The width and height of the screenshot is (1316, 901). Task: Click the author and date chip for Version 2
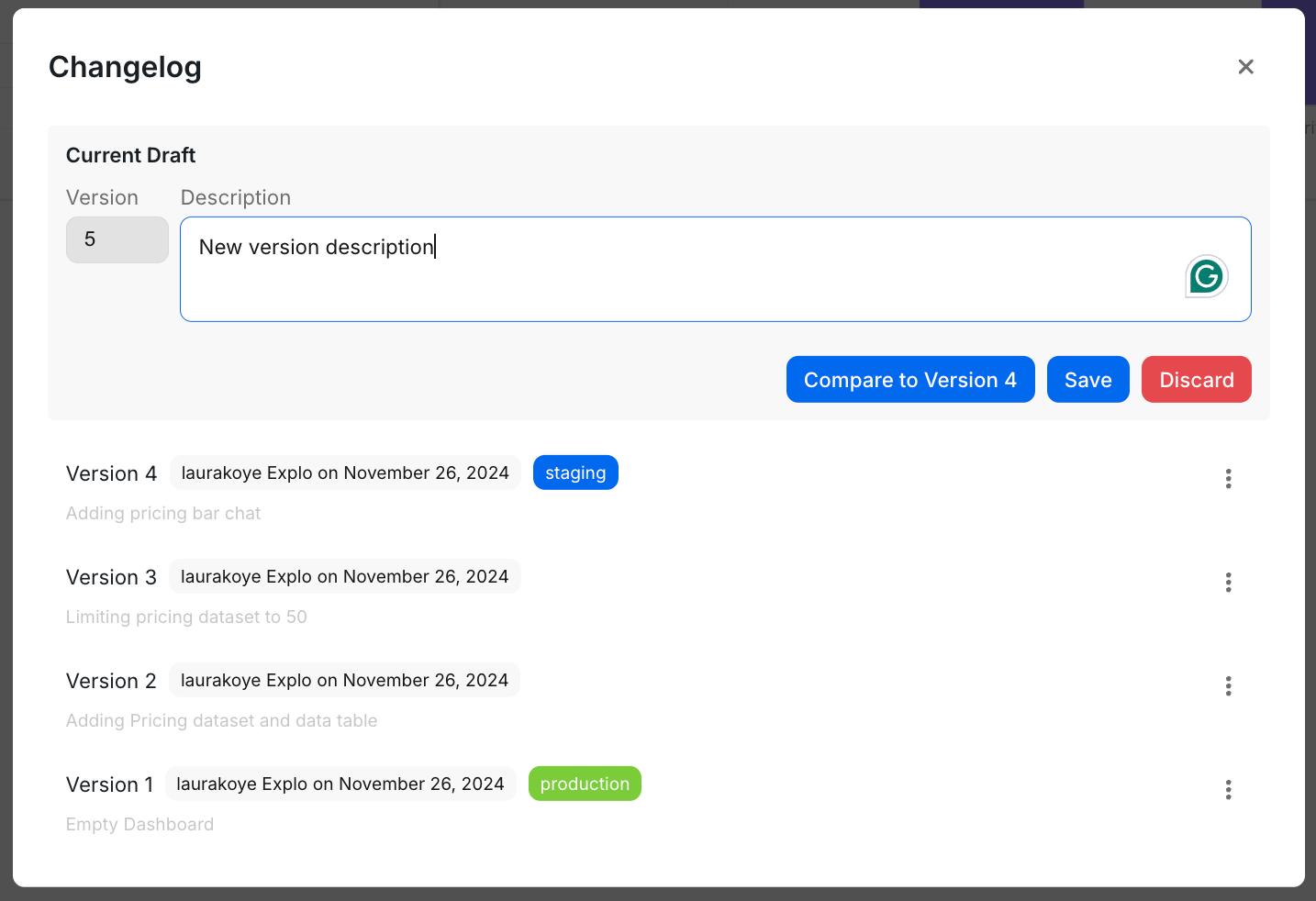(x=344, y=681)
